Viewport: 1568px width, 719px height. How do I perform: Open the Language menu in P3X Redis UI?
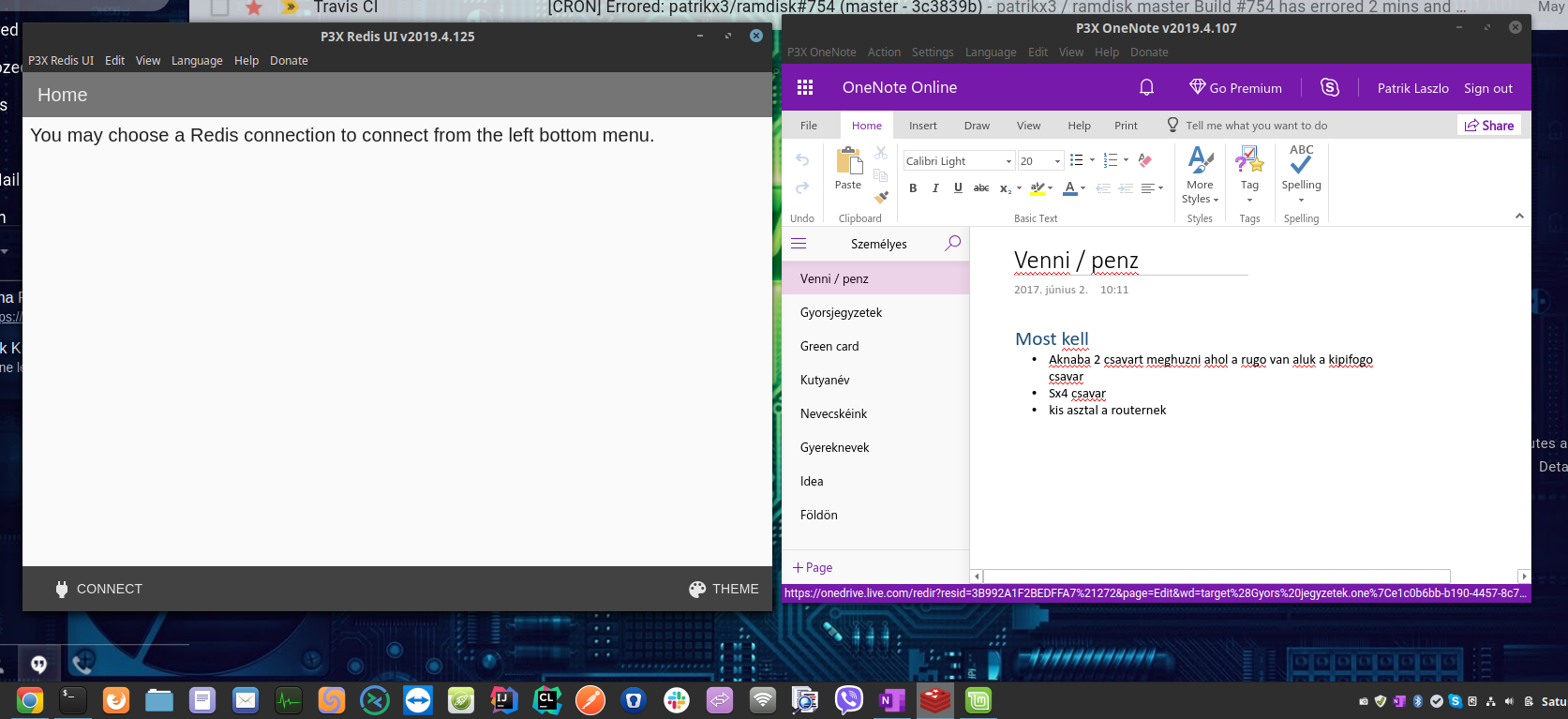coord(197,61)
